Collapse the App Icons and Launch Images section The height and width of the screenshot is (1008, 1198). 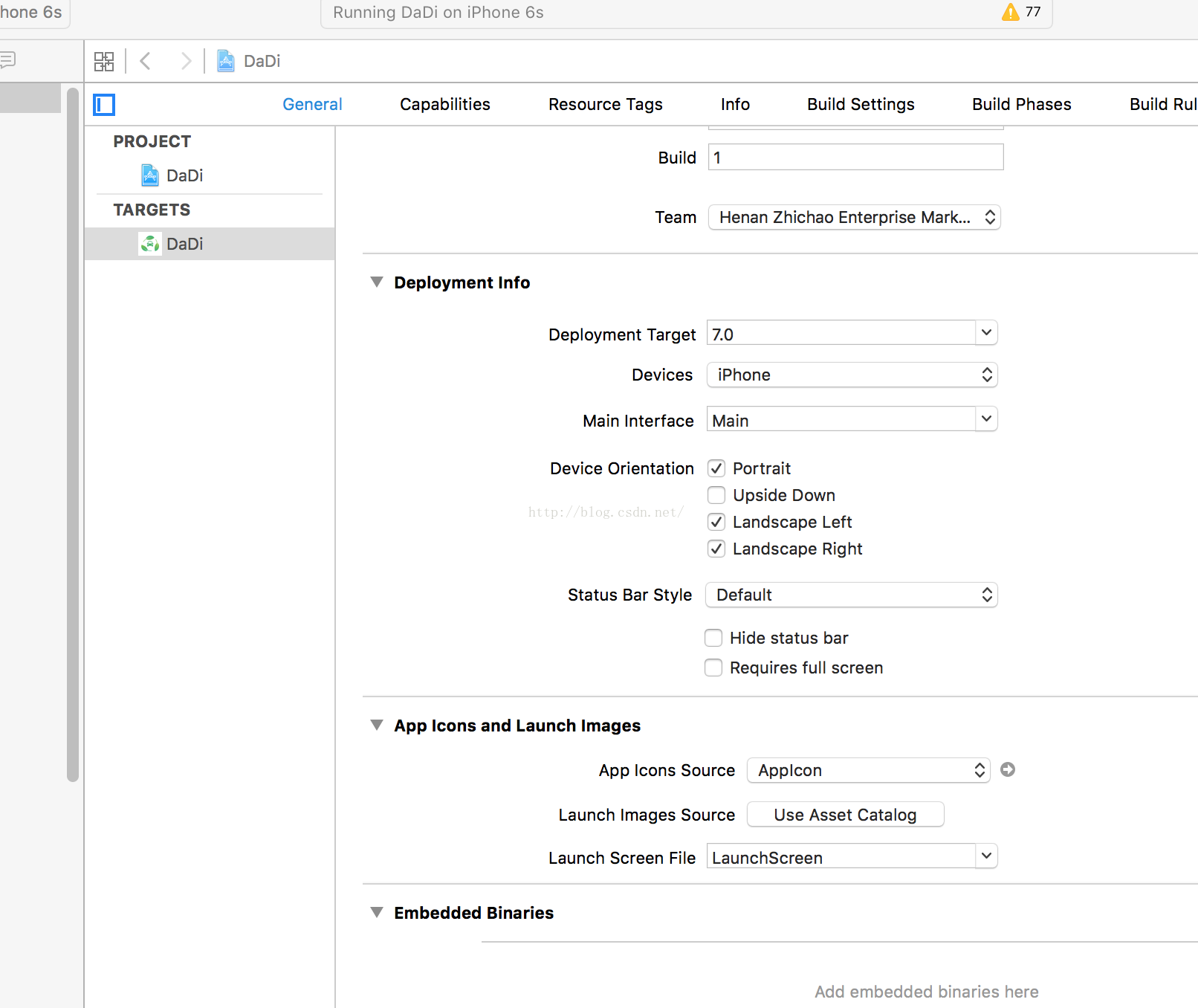point(377,726)
